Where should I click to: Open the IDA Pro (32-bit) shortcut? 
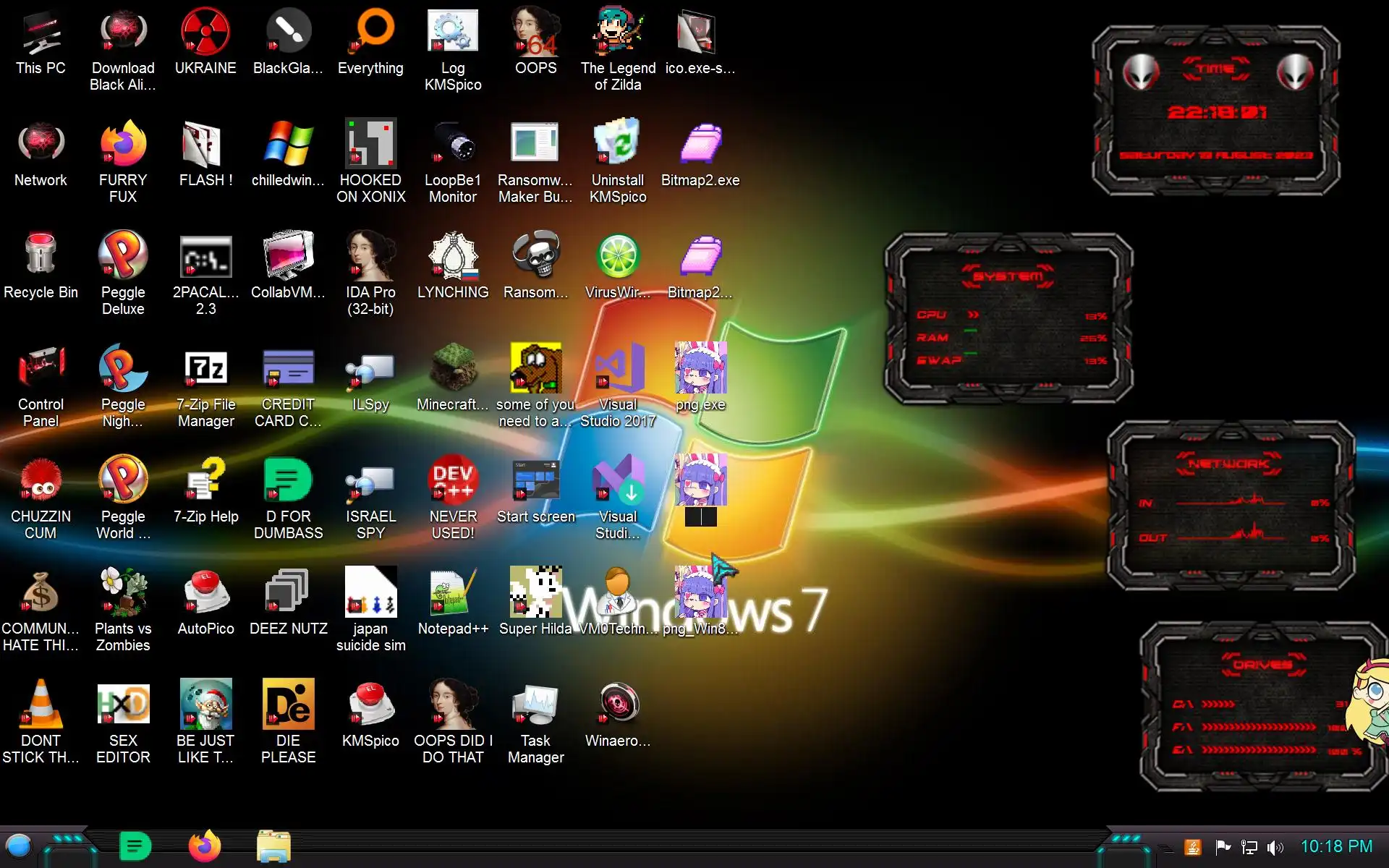(370, 255)
